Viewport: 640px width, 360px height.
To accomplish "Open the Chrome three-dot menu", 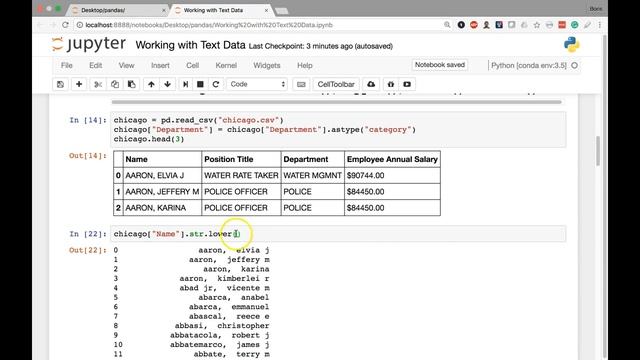I will (x=600, y=25).
